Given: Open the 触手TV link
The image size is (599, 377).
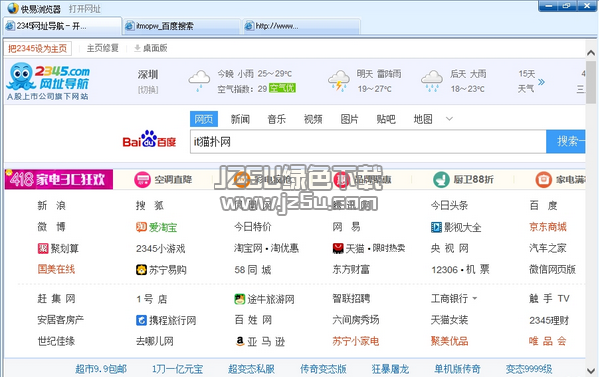Looking at the screenshot, I should click(x=549, y=298).
